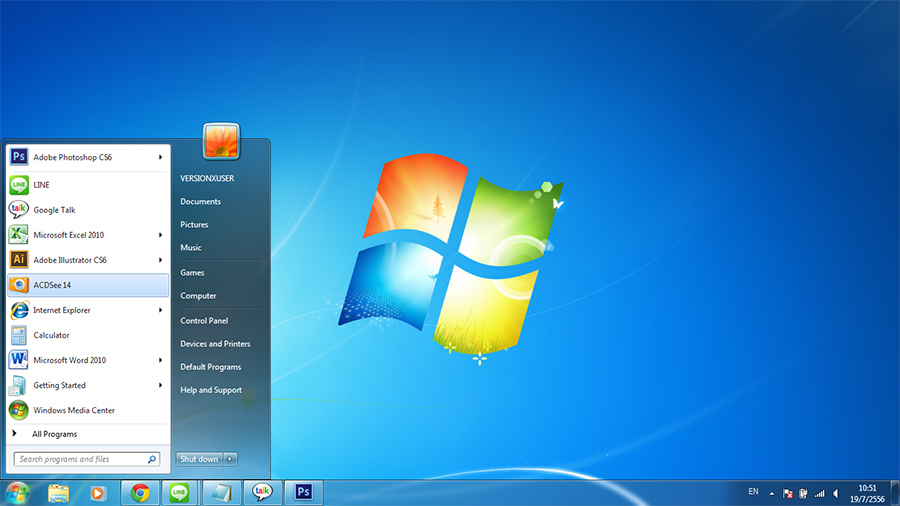Open Adobe Photoshop CS6 from Start menu
Image resolution: width=900 pixels, height=506 pixels.
pyautogui.click(x=88, y=157)
